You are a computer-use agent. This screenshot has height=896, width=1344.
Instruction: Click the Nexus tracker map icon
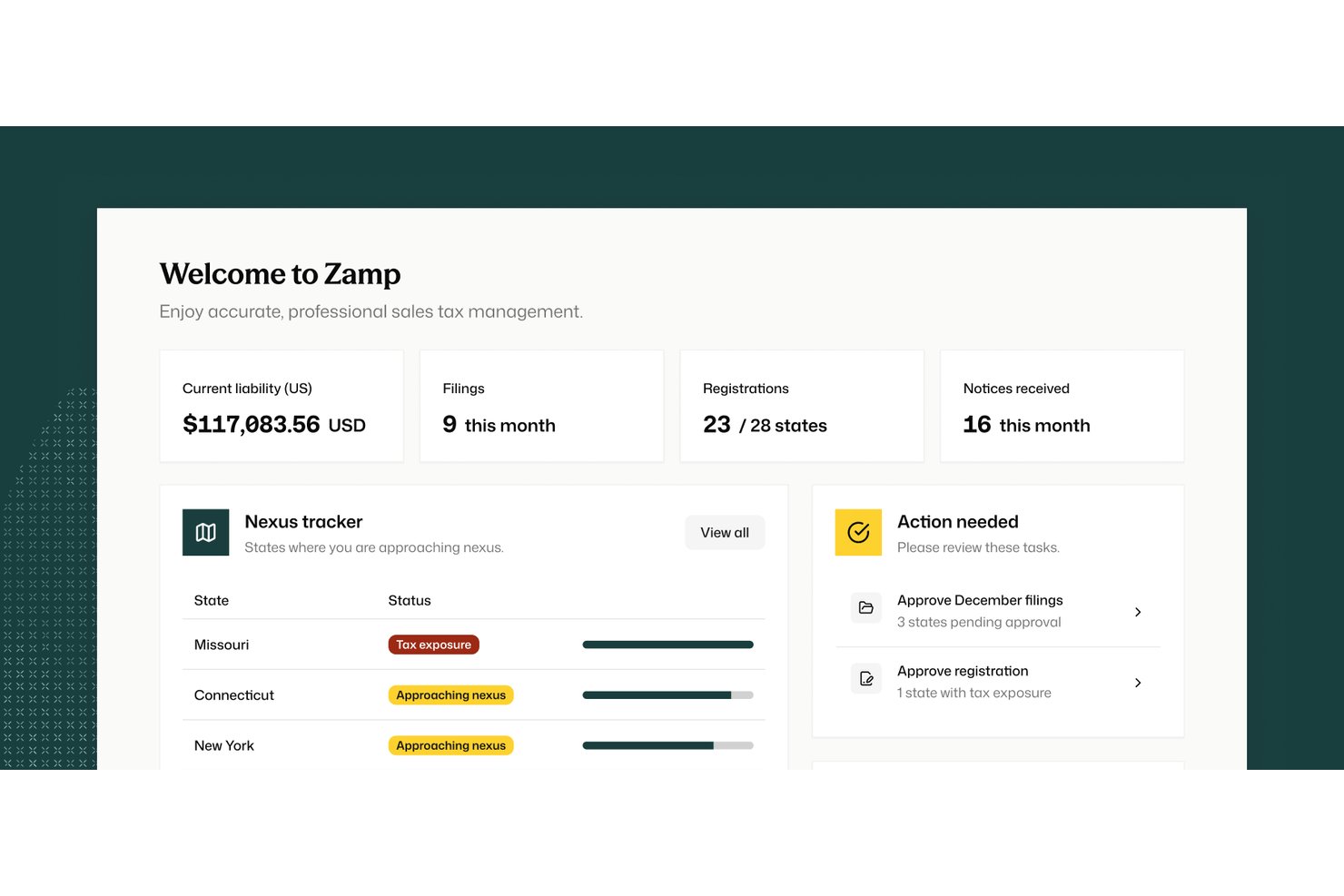coord(205,532)
